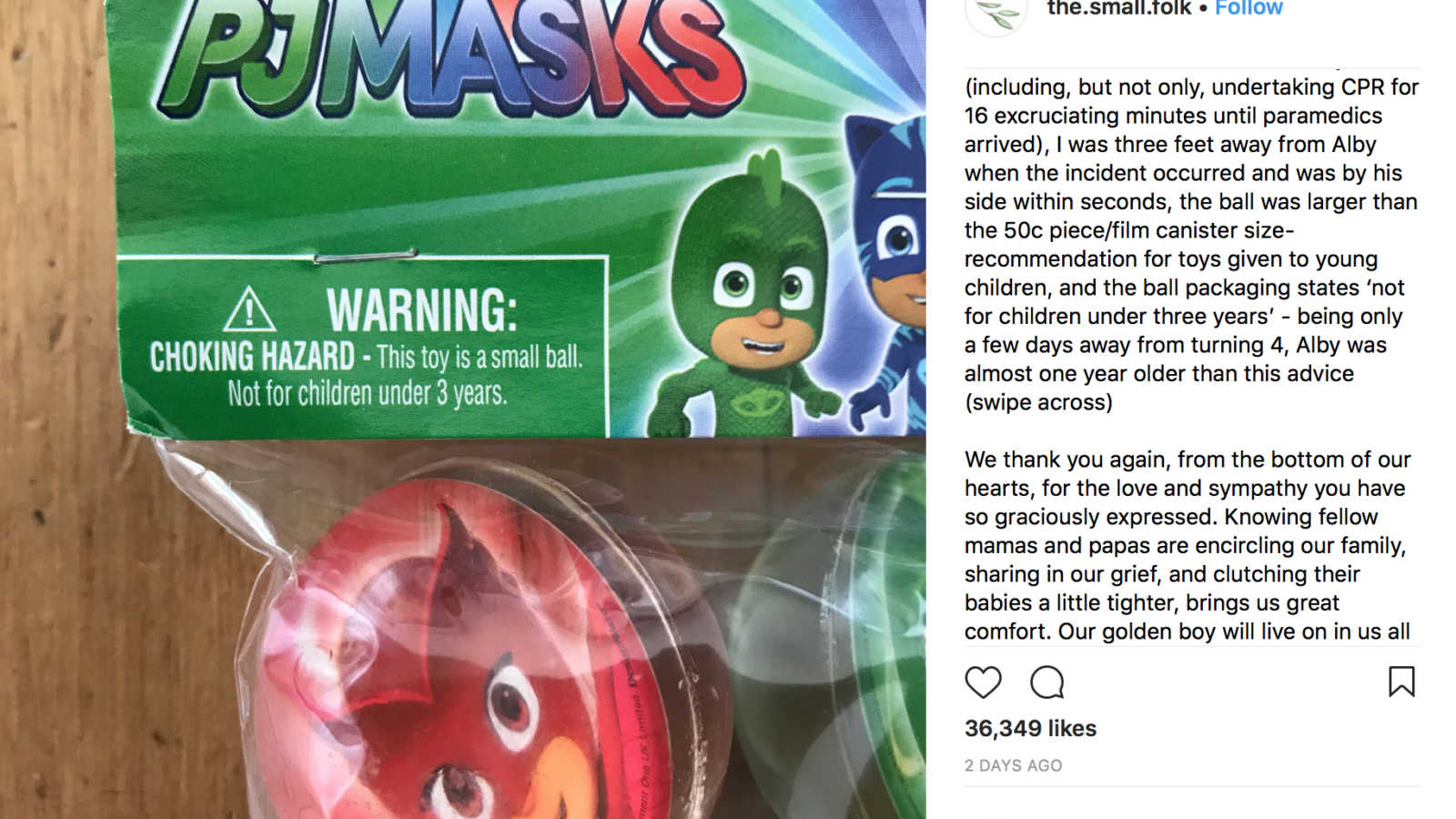This screenshot has height=819, width=1456.
Task: Open the.small.folk profile avatar
Action: pyautogui.click(x=996, y=11)
